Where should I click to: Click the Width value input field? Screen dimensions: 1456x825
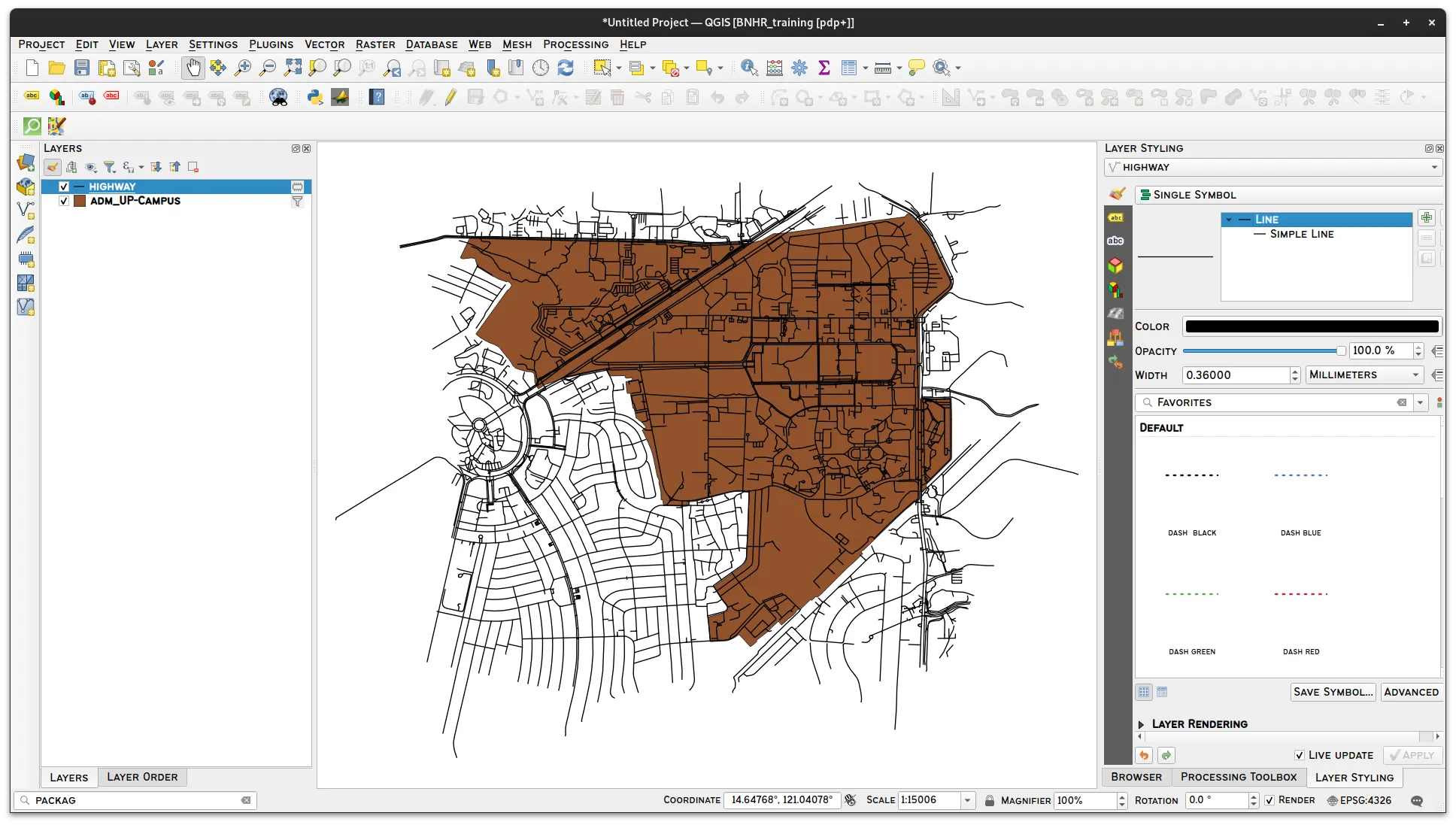coord(1236,375)
